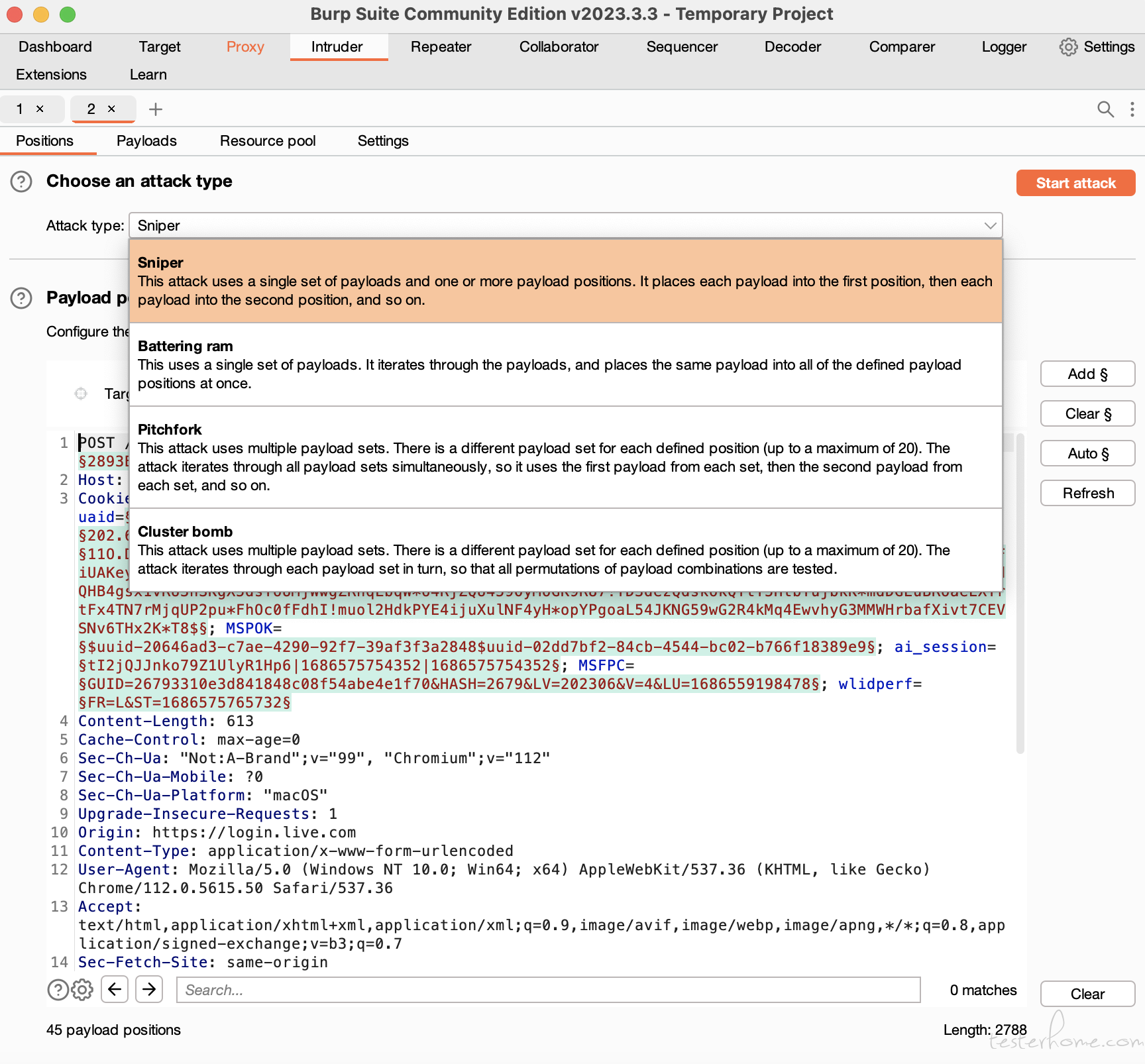
Task: Open the Repeater main tab
Action: [x=441, y=47]
